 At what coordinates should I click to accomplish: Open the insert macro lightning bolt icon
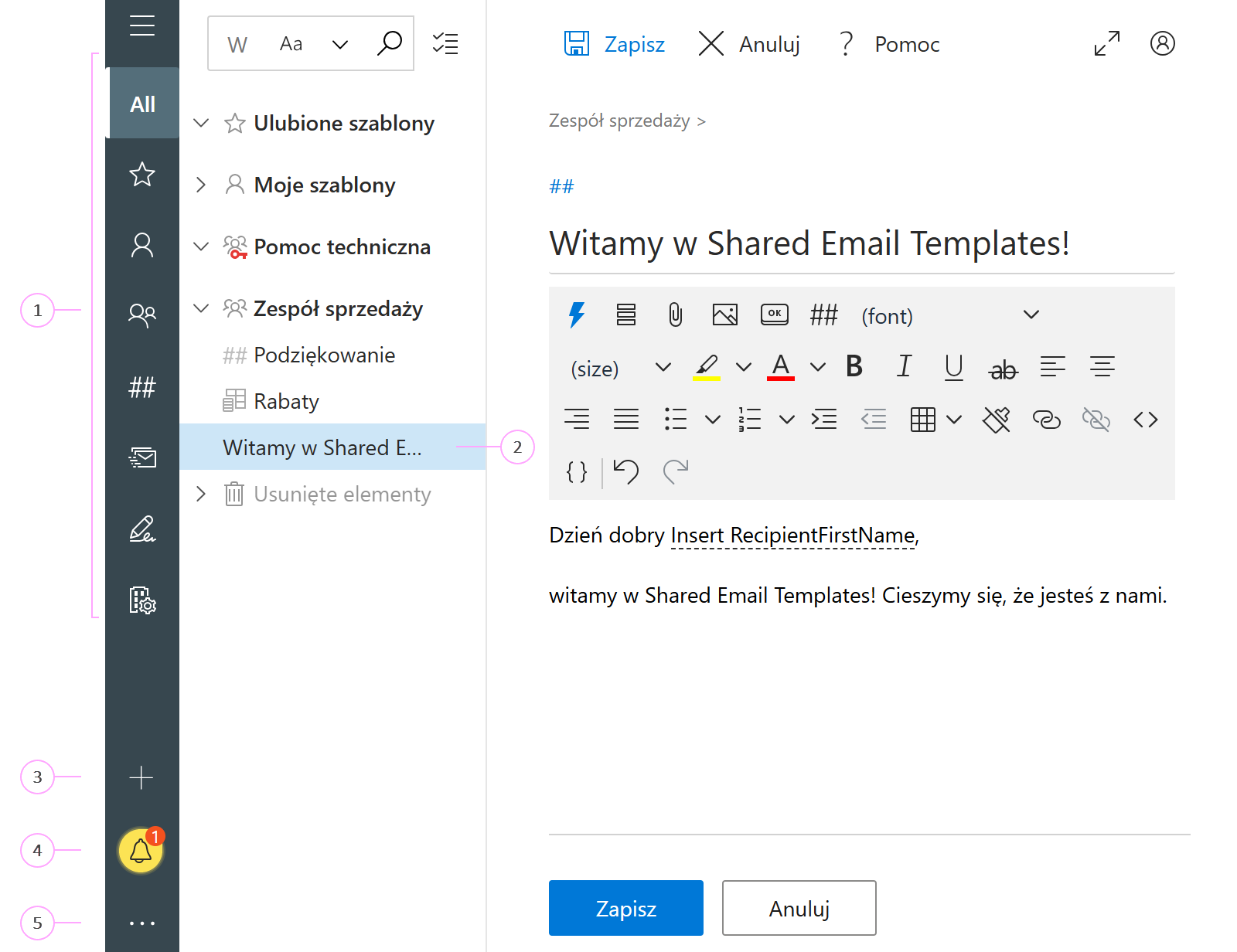click(x=576, y=314)
